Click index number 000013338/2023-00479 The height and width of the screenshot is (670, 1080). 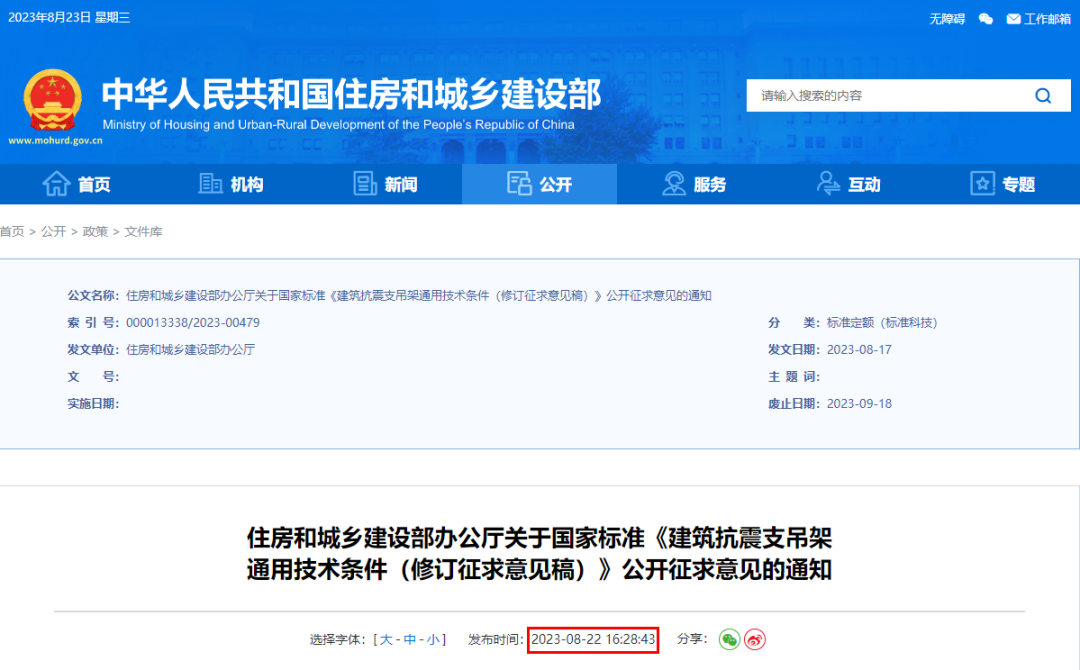point(193,322)
